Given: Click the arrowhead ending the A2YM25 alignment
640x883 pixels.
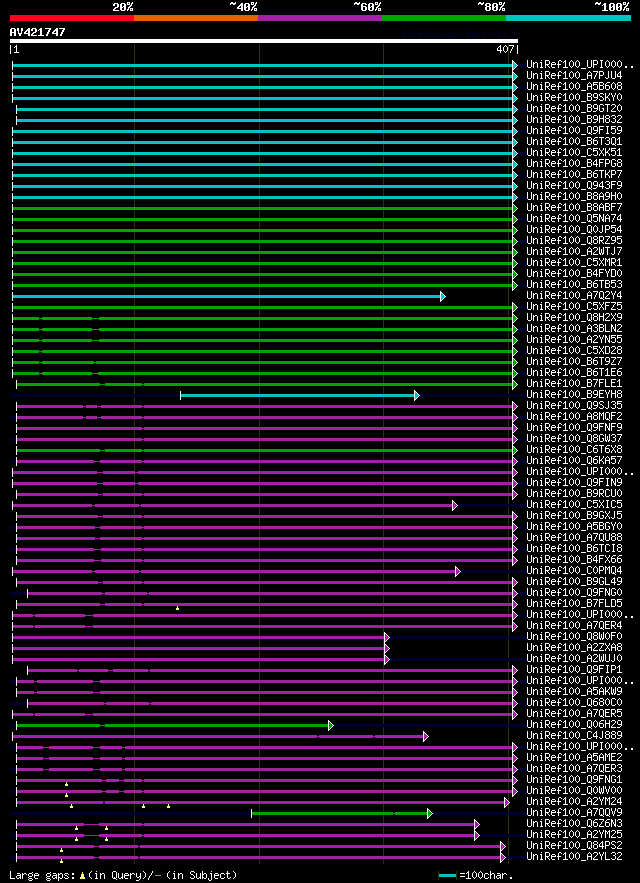Looking at the screenshot, I should click(477, 835).
